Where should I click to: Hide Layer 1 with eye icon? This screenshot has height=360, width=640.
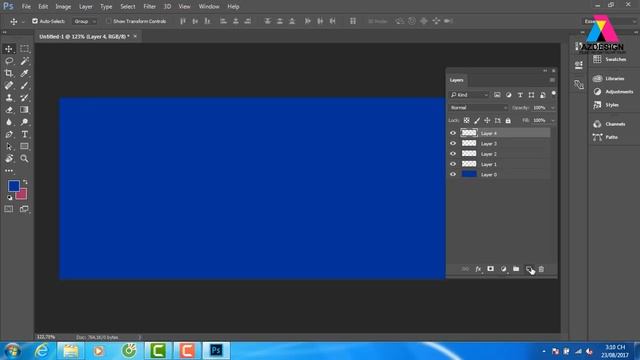(x=453, y=164)
